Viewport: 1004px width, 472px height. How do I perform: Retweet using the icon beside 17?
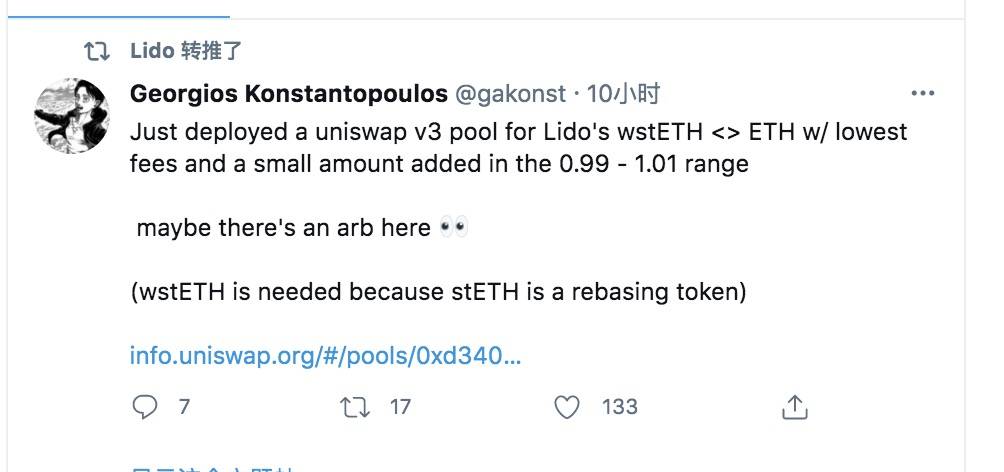(353, 407)
